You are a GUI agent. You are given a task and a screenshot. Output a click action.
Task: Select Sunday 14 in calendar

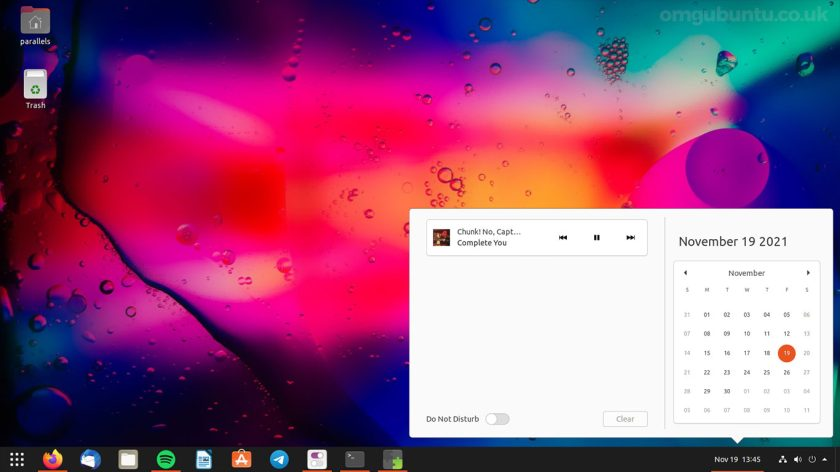point(687,353)
